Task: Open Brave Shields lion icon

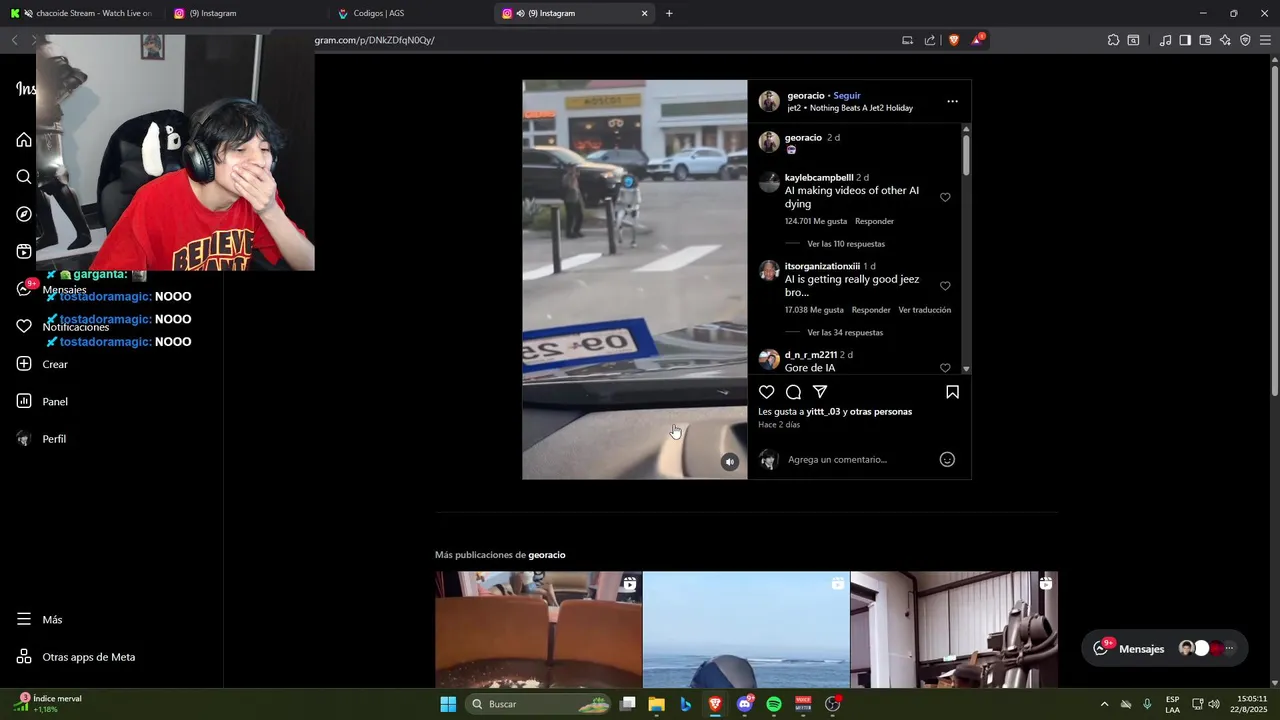Action: (954, 40)
